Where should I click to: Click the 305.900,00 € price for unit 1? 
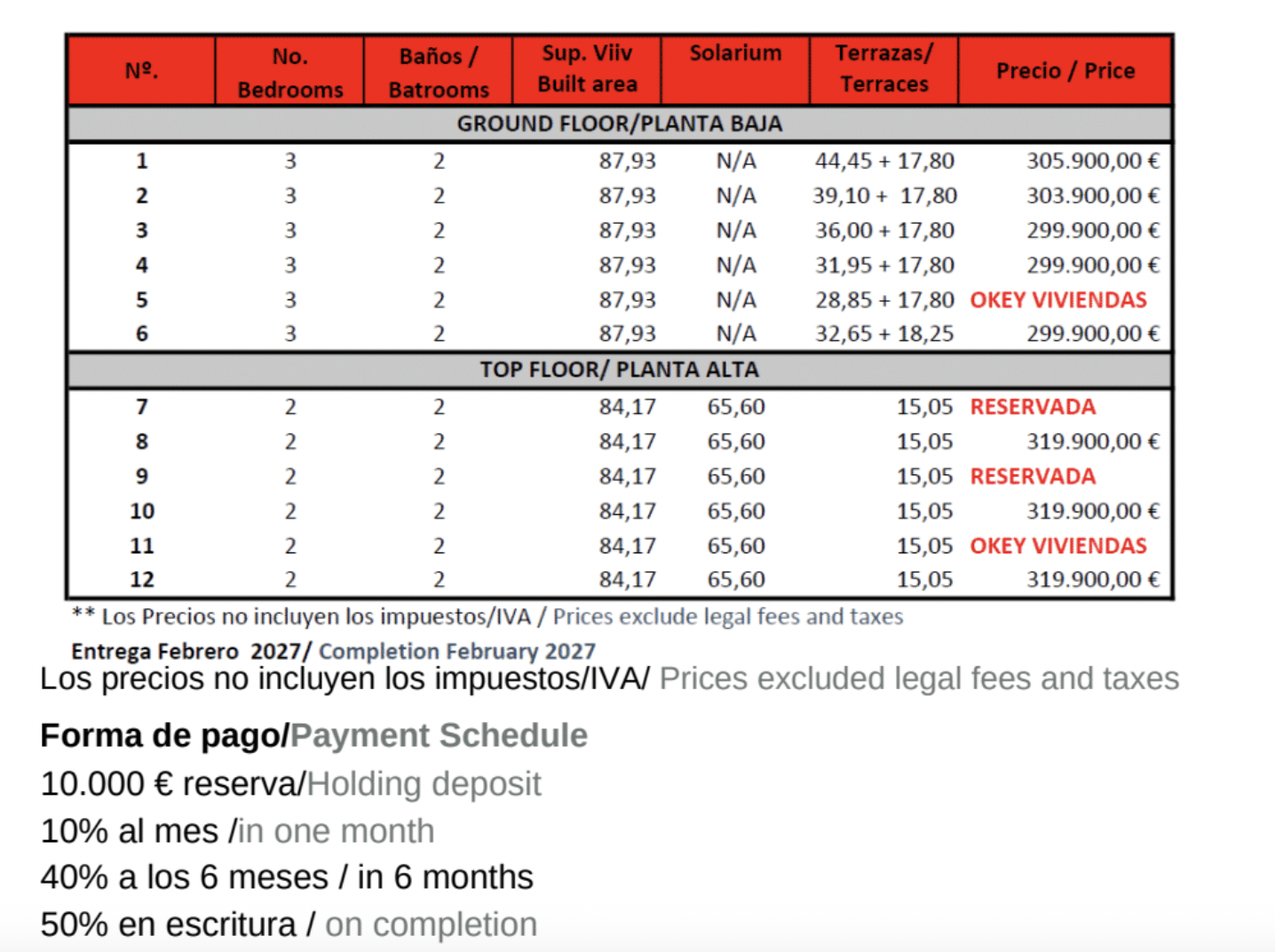(x=1092, y=162)
